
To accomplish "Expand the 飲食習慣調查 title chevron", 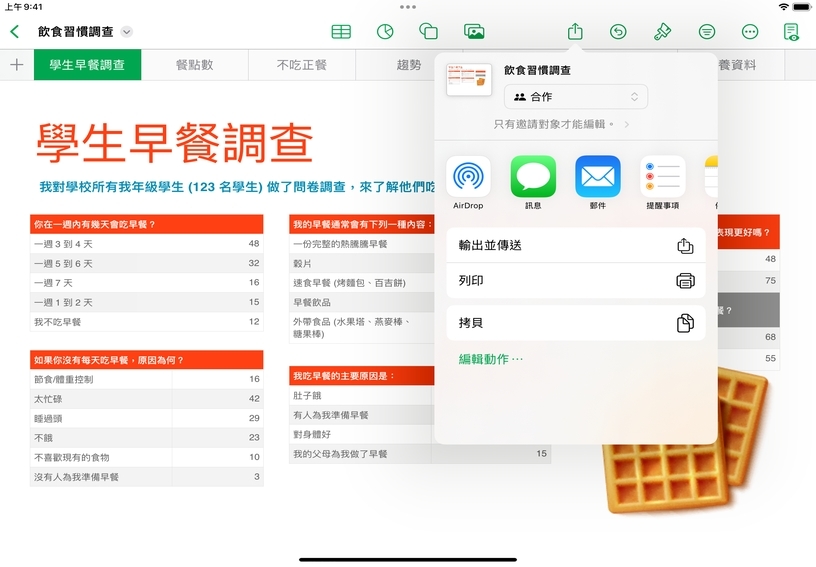I will [x=127, y=32].
